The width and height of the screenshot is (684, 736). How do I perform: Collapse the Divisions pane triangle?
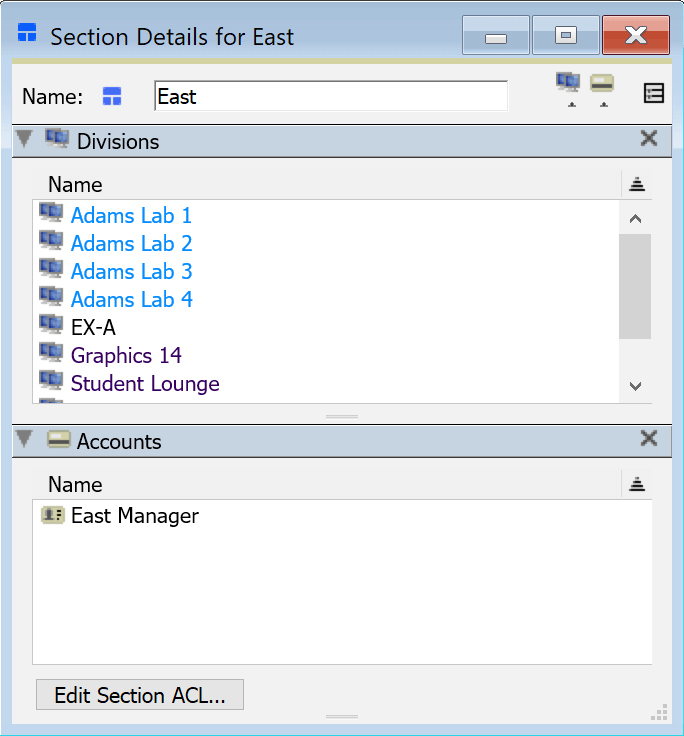25,141
